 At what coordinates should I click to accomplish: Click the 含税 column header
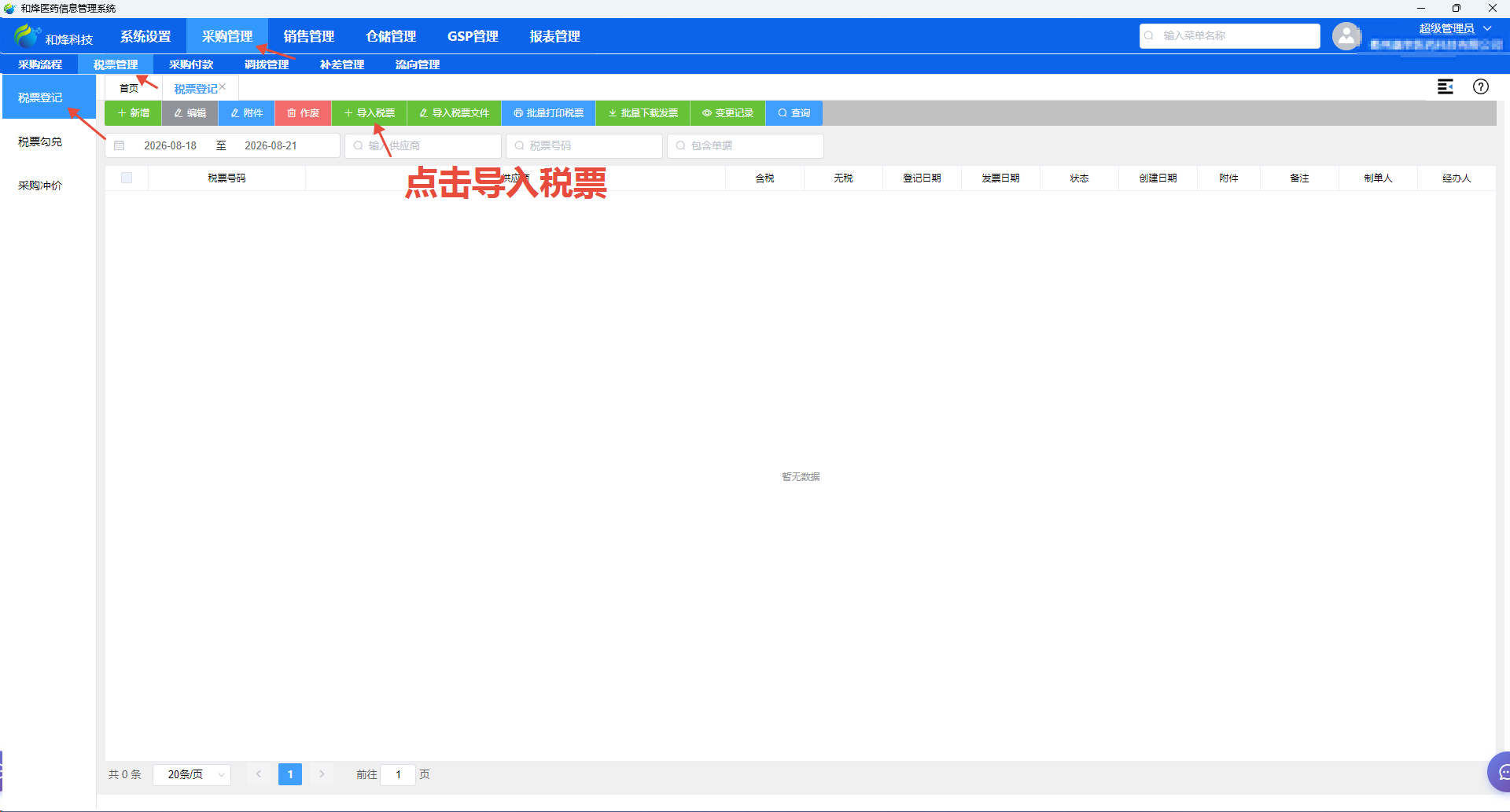pyautogui.click(x=764, y=178)
